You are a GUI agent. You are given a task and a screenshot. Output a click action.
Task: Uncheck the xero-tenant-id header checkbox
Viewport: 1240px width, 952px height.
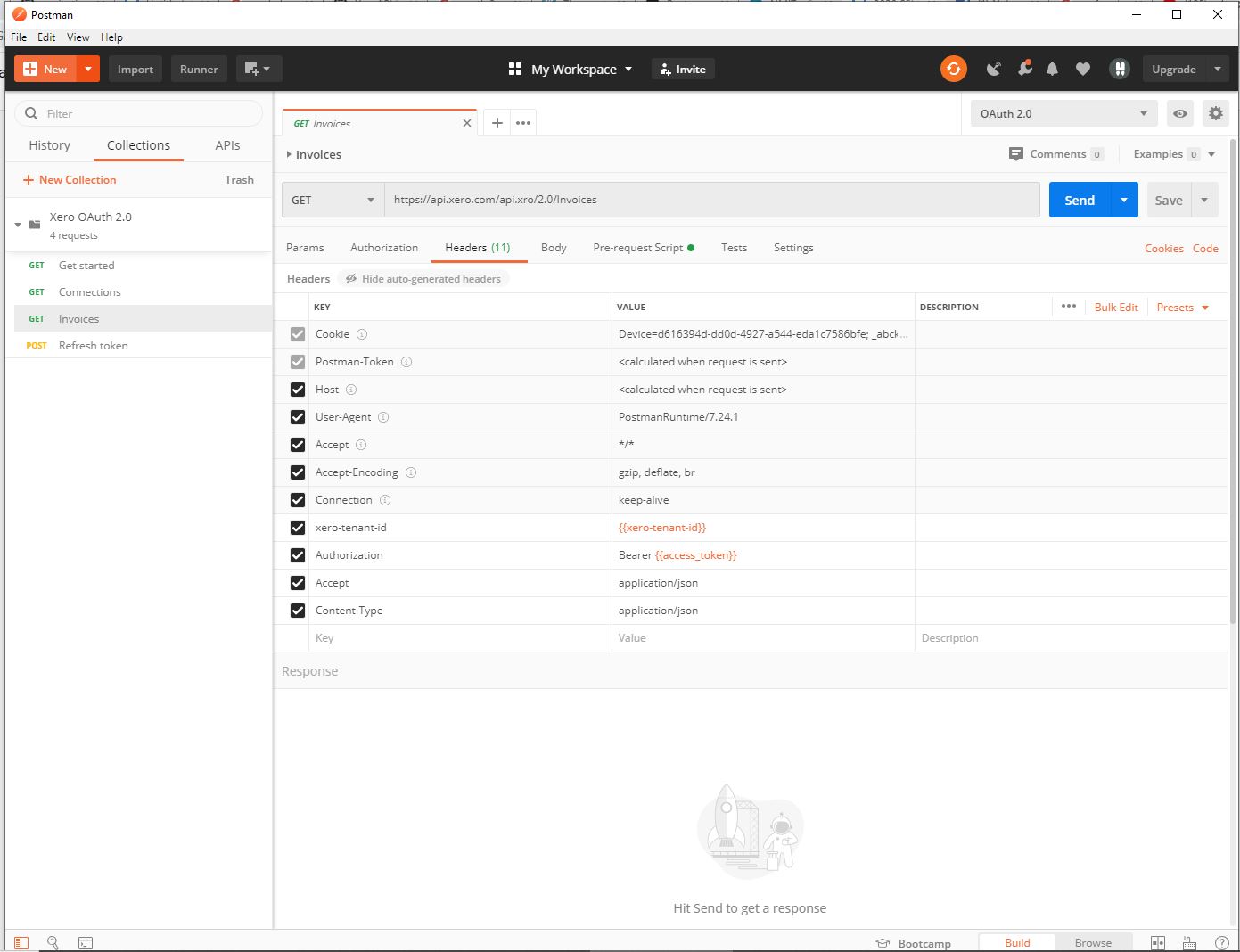point(298,528)
